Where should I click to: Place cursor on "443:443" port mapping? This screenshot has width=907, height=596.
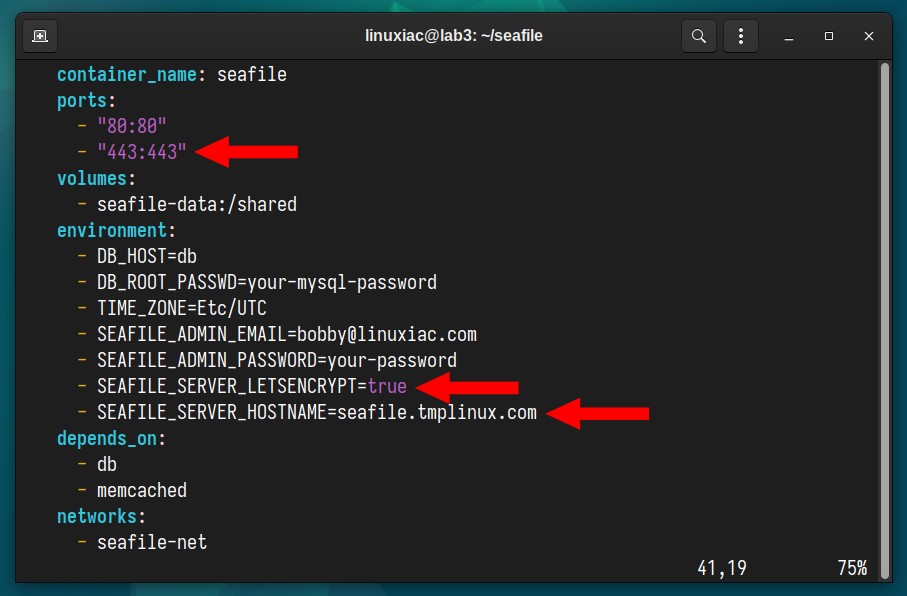click(142, 152)
